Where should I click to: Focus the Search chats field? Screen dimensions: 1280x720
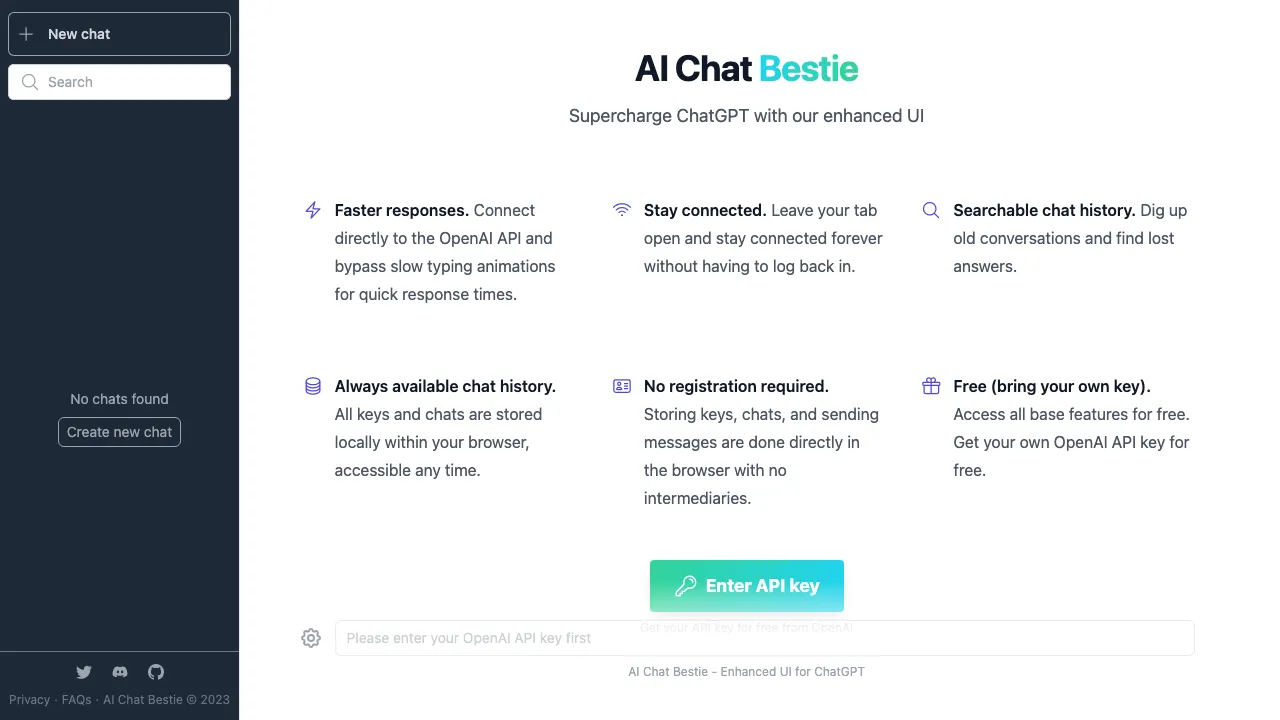click(x=119, y=82)
